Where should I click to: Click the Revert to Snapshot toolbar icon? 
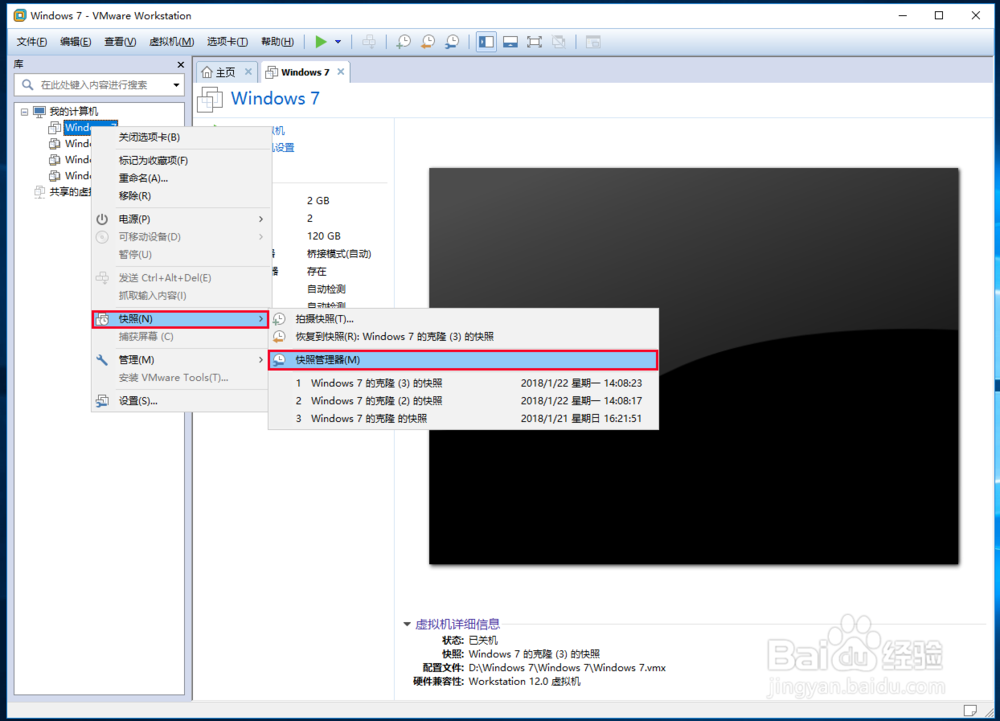427,42
